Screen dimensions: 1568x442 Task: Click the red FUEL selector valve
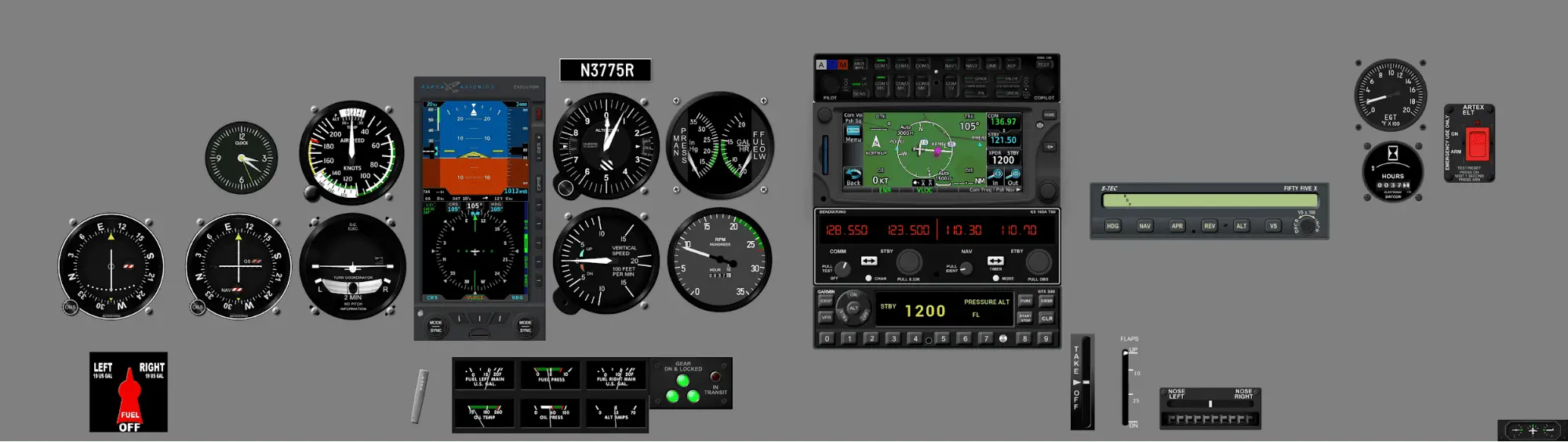coord(129,400)
